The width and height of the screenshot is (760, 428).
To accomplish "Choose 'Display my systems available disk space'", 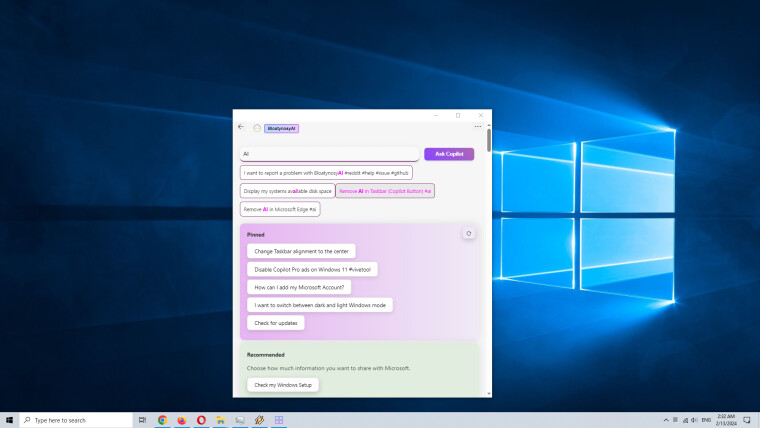I will click(286, 191).
